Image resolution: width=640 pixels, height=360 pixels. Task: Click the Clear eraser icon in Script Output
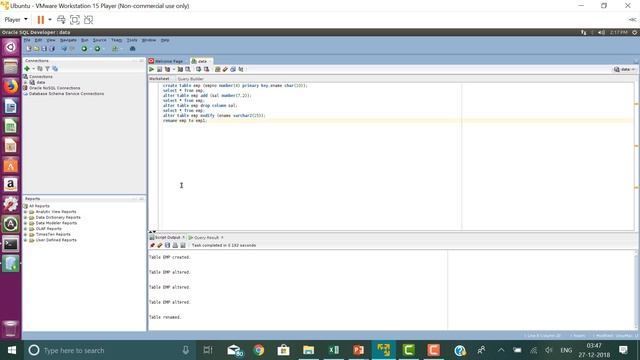pyautogui.click(x=160, y=245)
